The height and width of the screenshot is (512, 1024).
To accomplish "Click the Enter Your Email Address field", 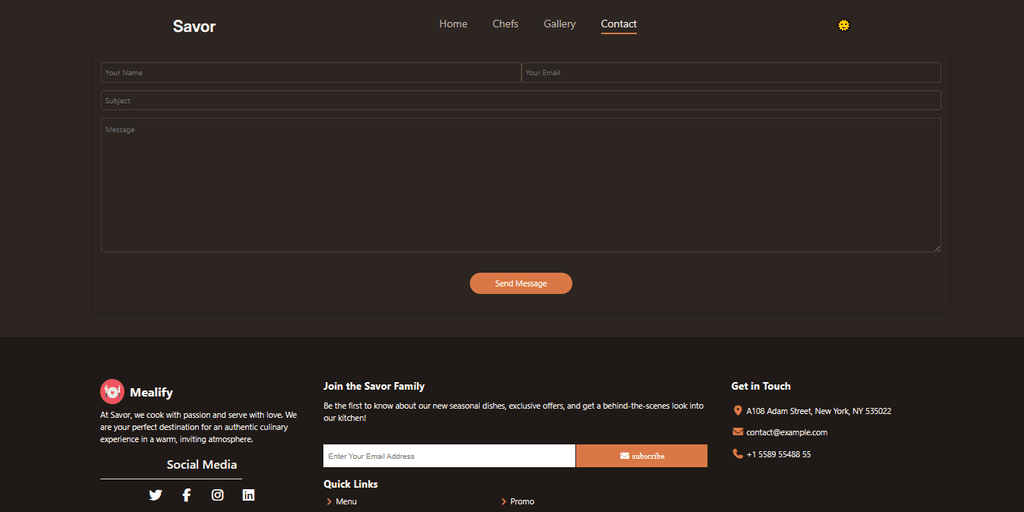I will pyautogui.click(x=448, y=456).
